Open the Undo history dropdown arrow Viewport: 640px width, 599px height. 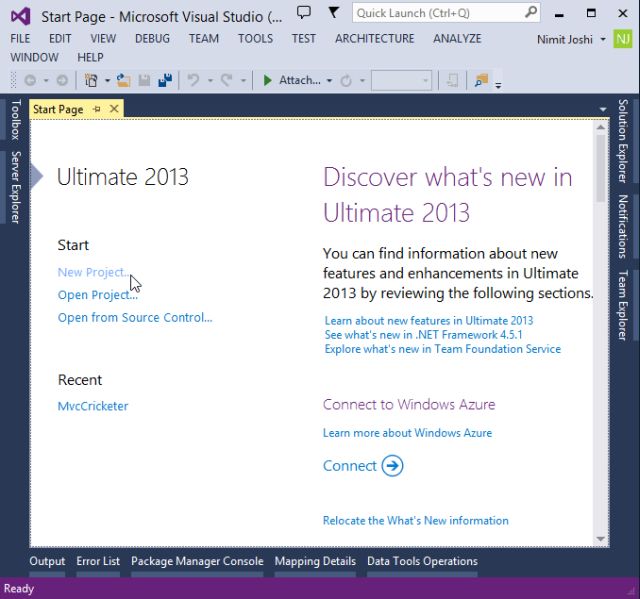pyautogui.click(x=210, y=80)
